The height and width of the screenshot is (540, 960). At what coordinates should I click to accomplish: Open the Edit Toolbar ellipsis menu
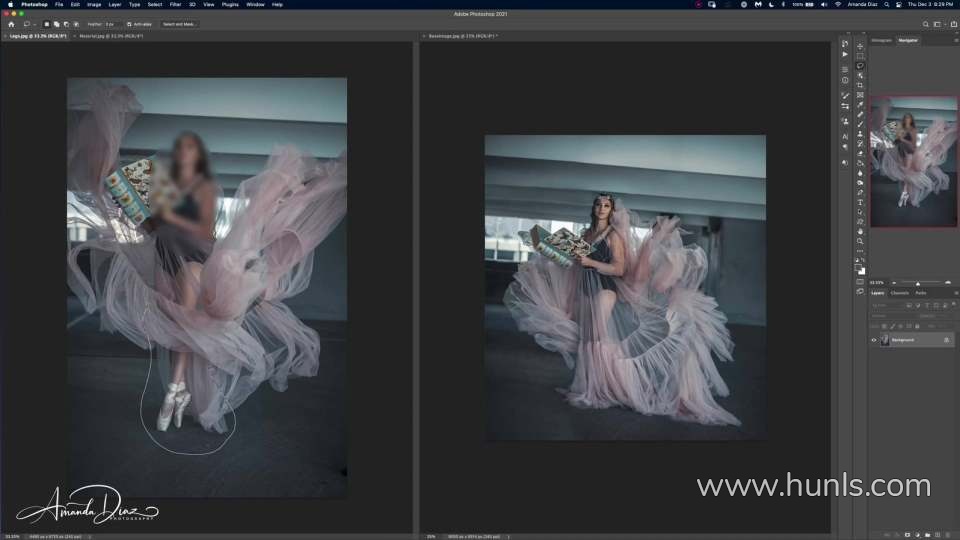coord(860,251)
